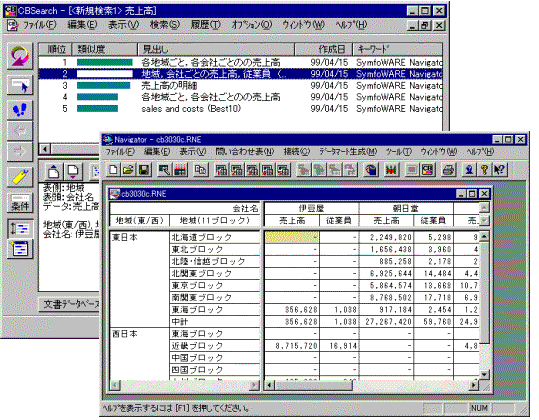Click cell with value 27,267,420
Viewport: 539px width, 420px height.
point(386,322)
